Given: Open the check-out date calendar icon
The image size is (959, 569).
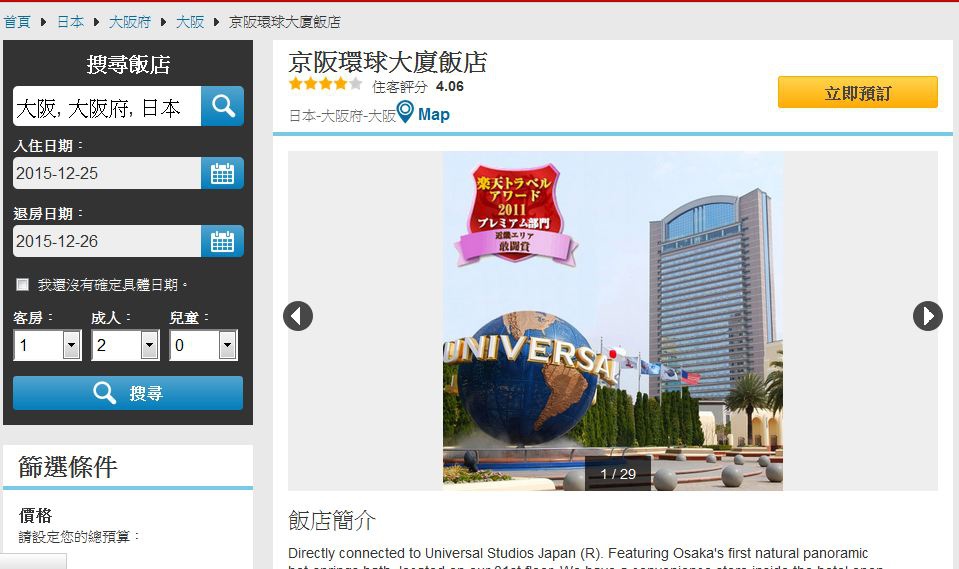Looking at the screenshot, I should 222,241.
